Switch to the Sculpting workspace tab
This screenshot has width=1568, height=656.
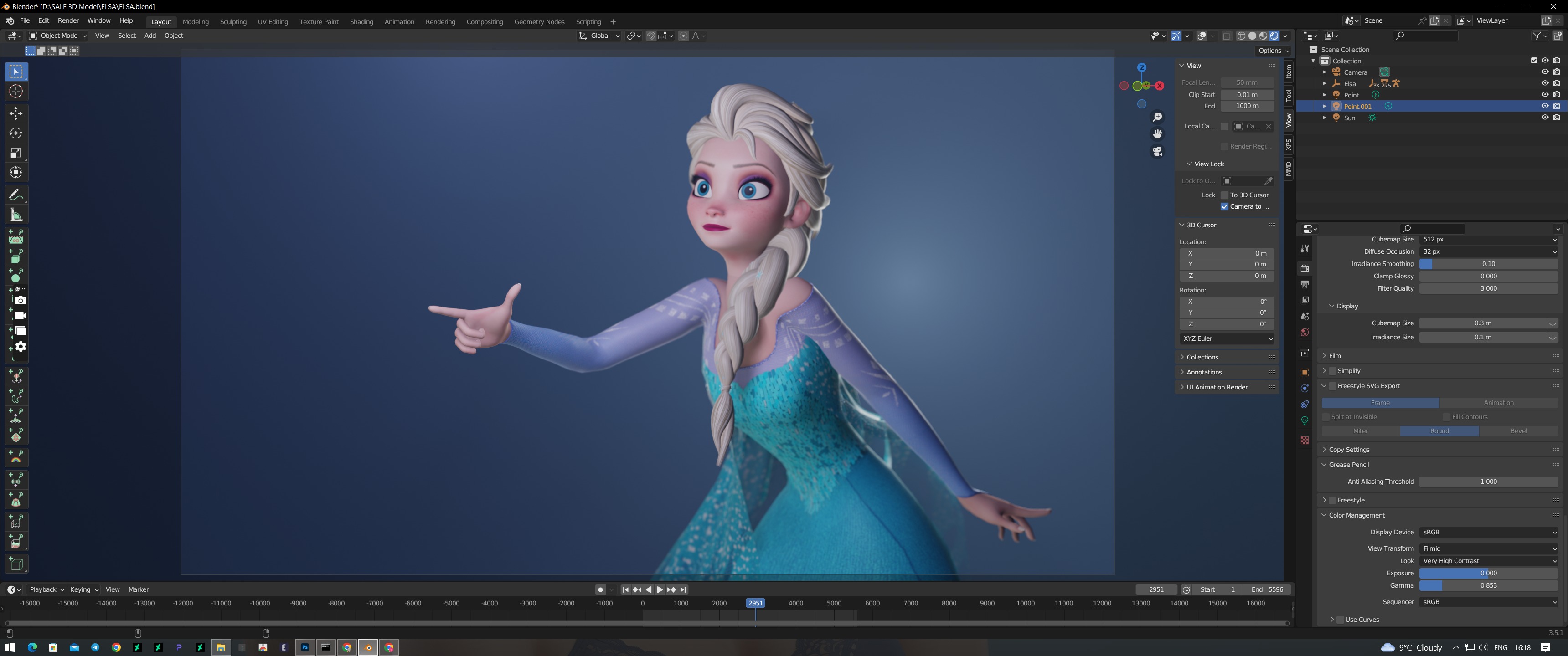(233, 22)
